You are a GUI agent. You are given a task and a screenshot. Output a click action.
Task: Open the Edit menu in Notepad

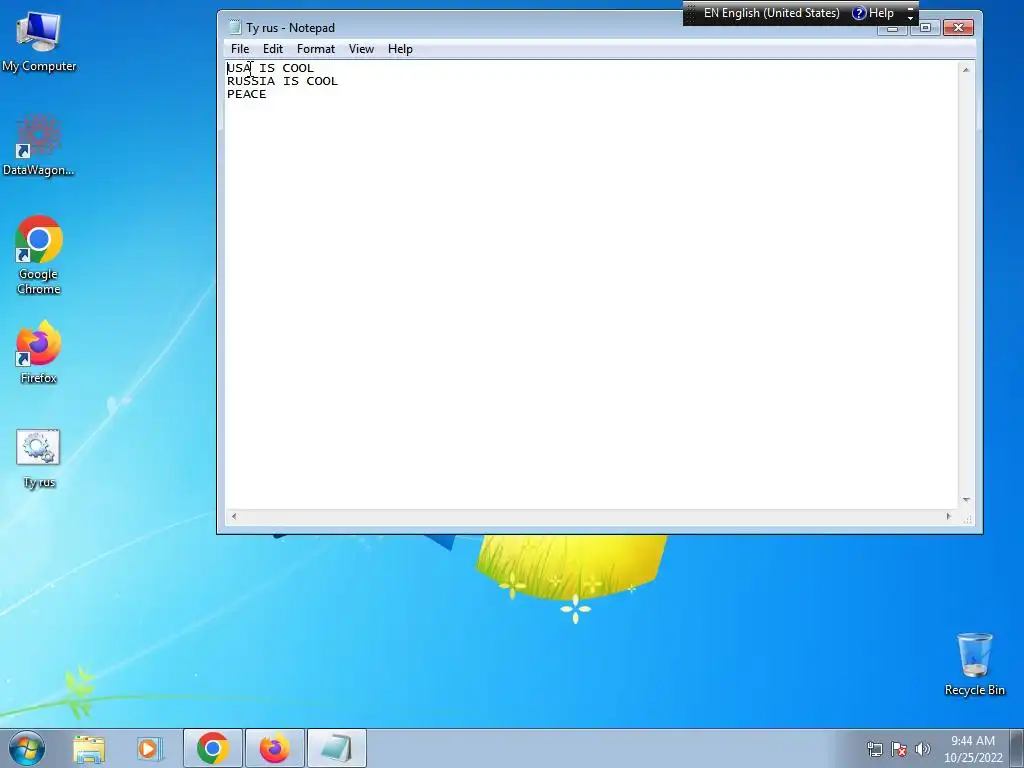tap(273, 49)
